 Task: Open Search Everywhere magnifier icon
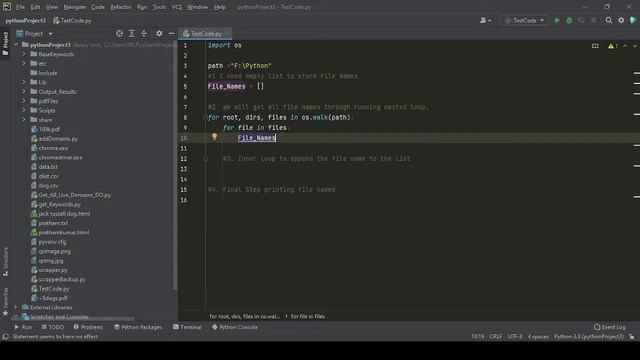(609, 20)
